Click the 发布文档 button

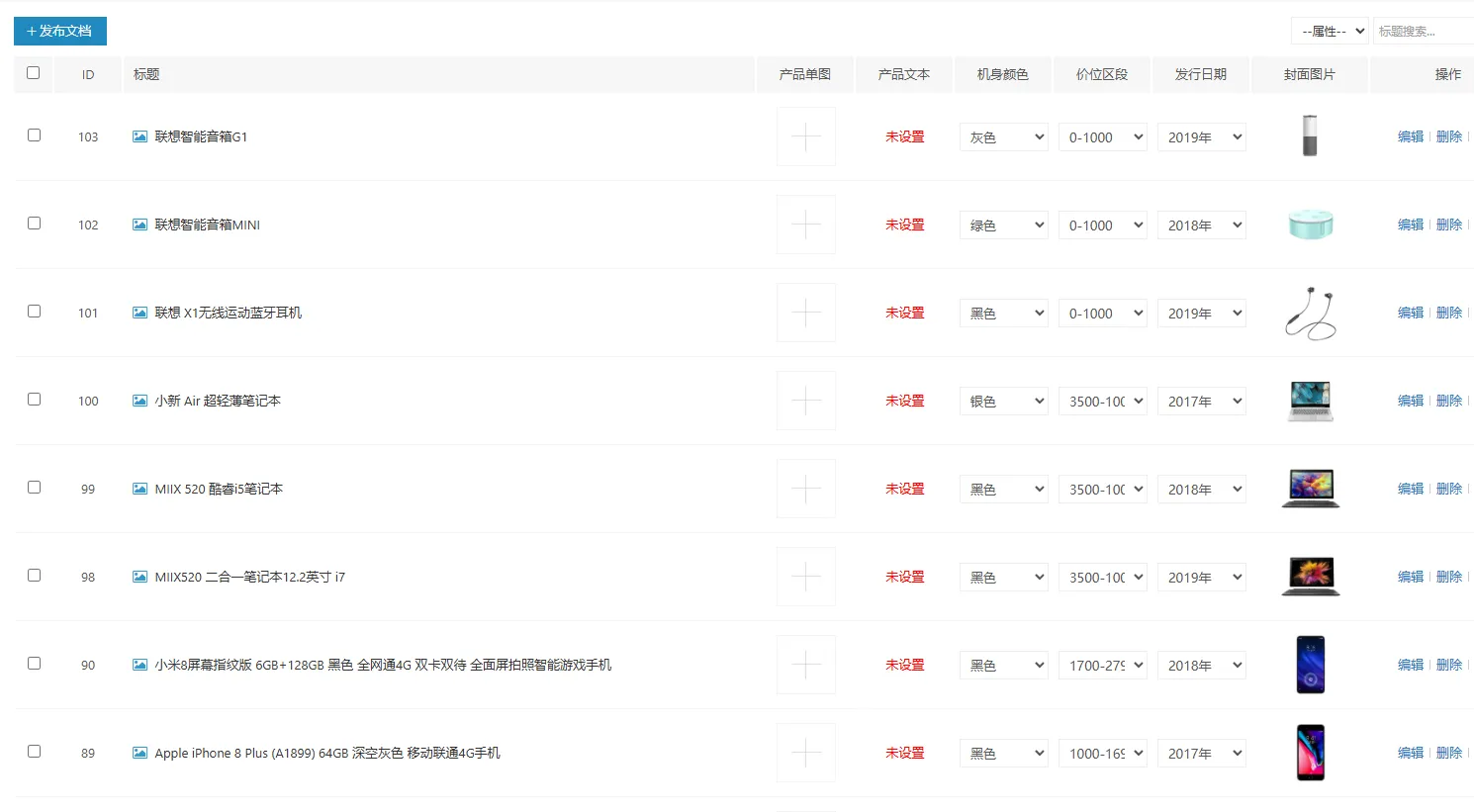60,31
